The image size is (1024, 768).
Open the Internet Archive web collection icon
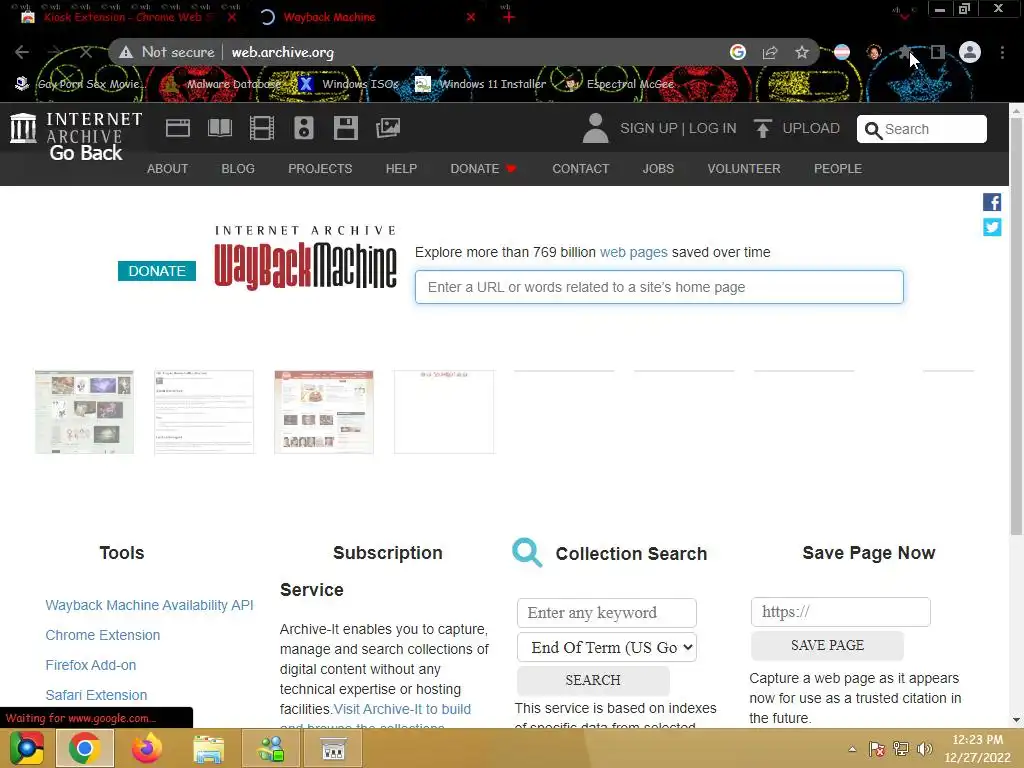[178, 128]
